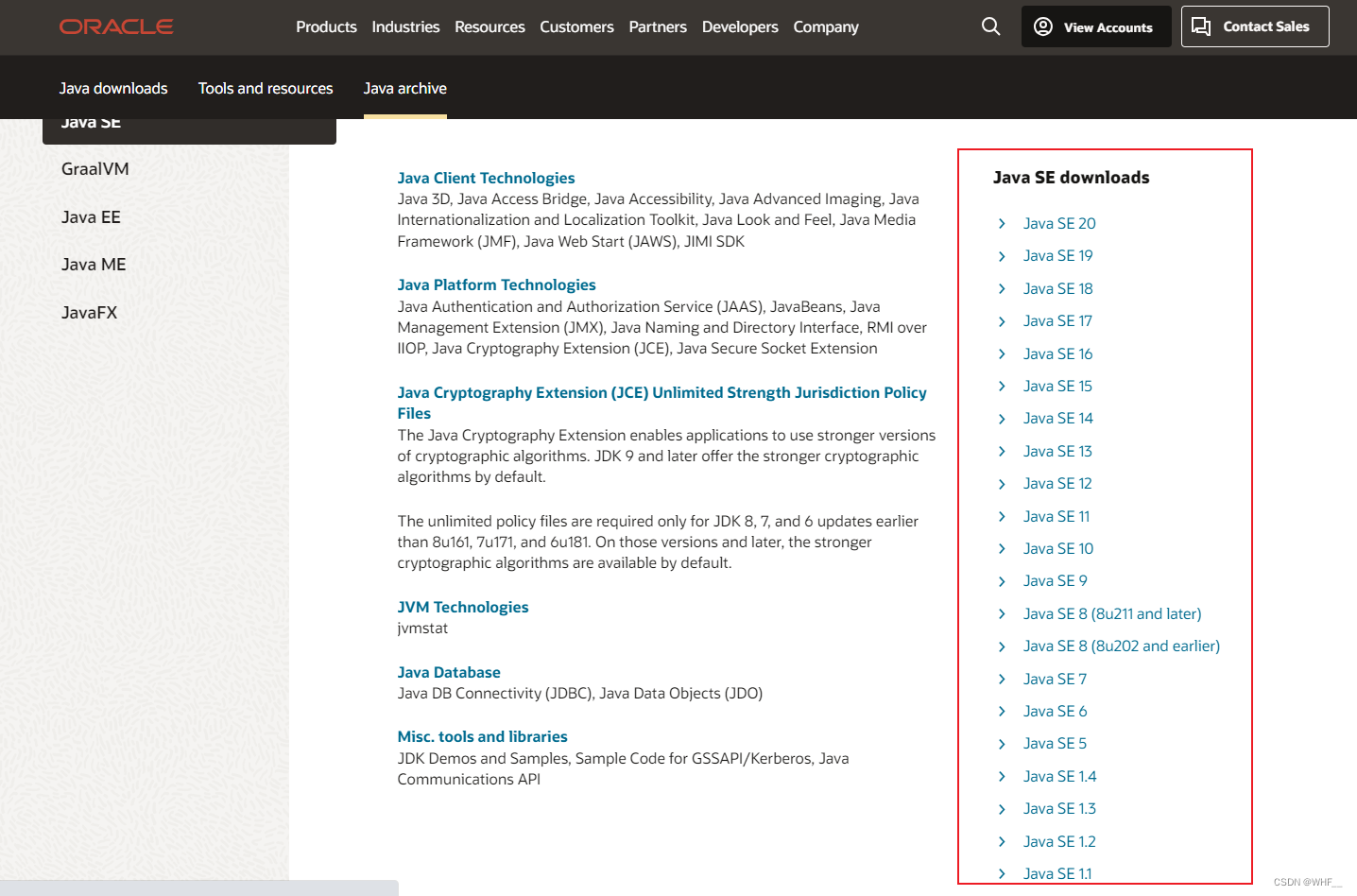1357x896 pixels.
Task: Open the Industries menu
Action: (x=405, y=26)
